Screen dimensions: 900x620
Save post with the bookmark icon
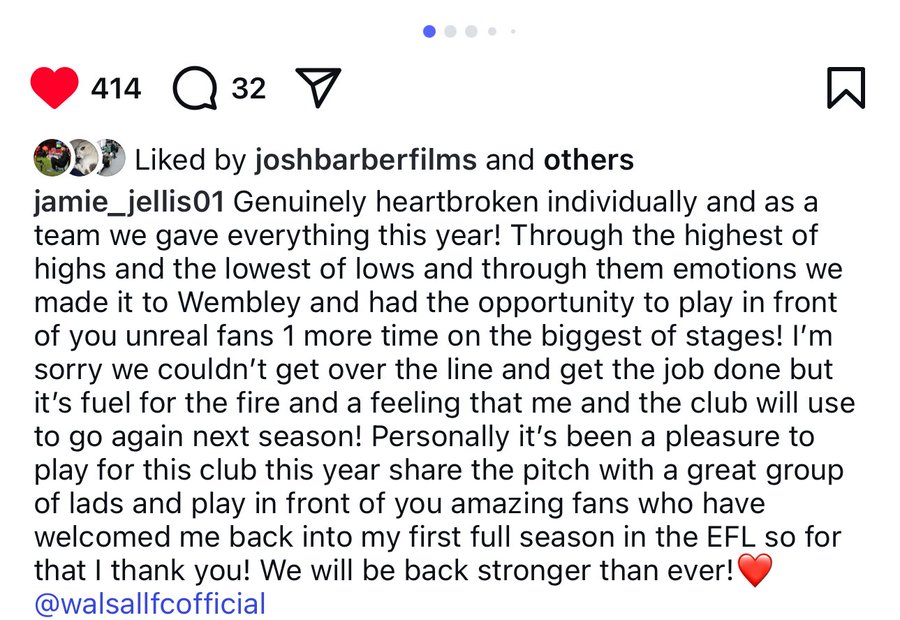(x=846, y=88)
